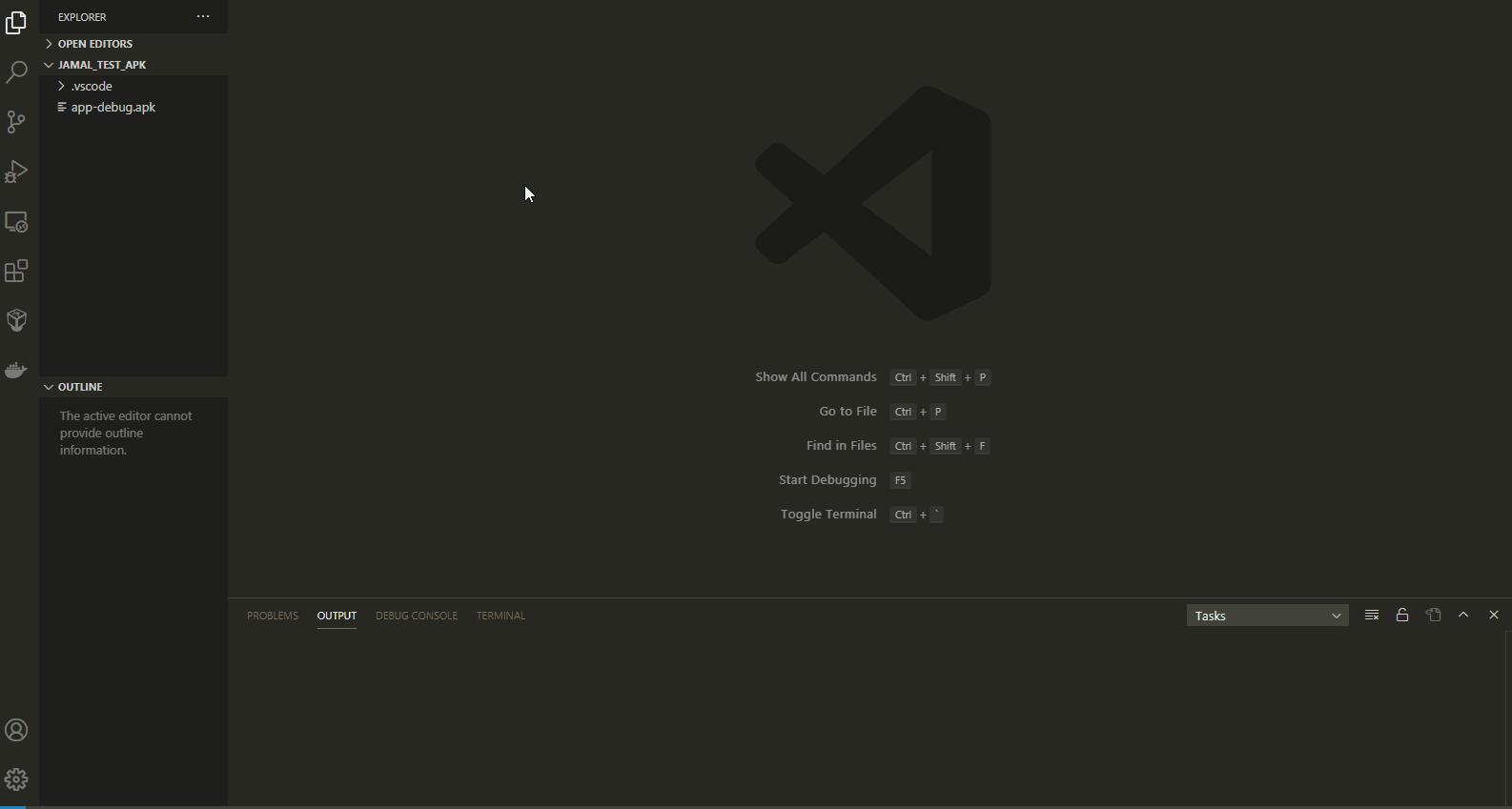Open the Docker view in activity bar

[16, 370]
